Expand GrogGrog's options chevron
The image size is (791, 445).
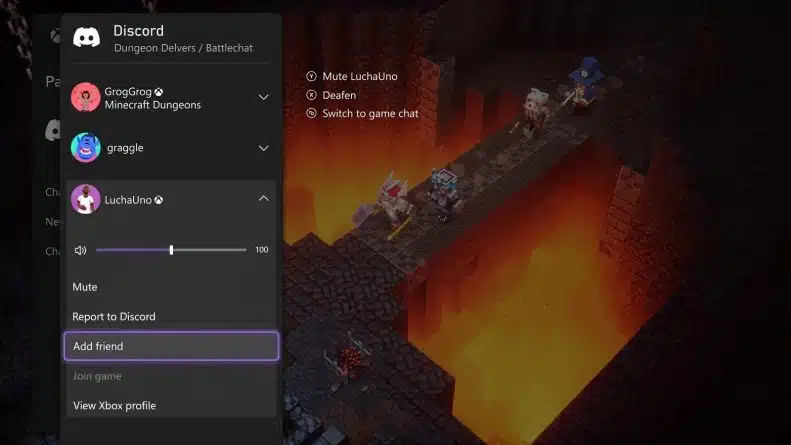[x=264, y=97]
